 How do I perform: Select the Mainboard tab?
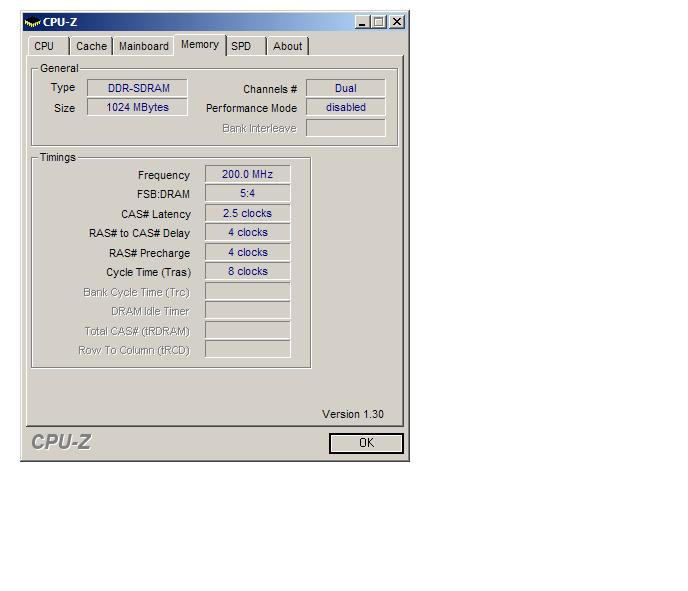tap(143, 46)
